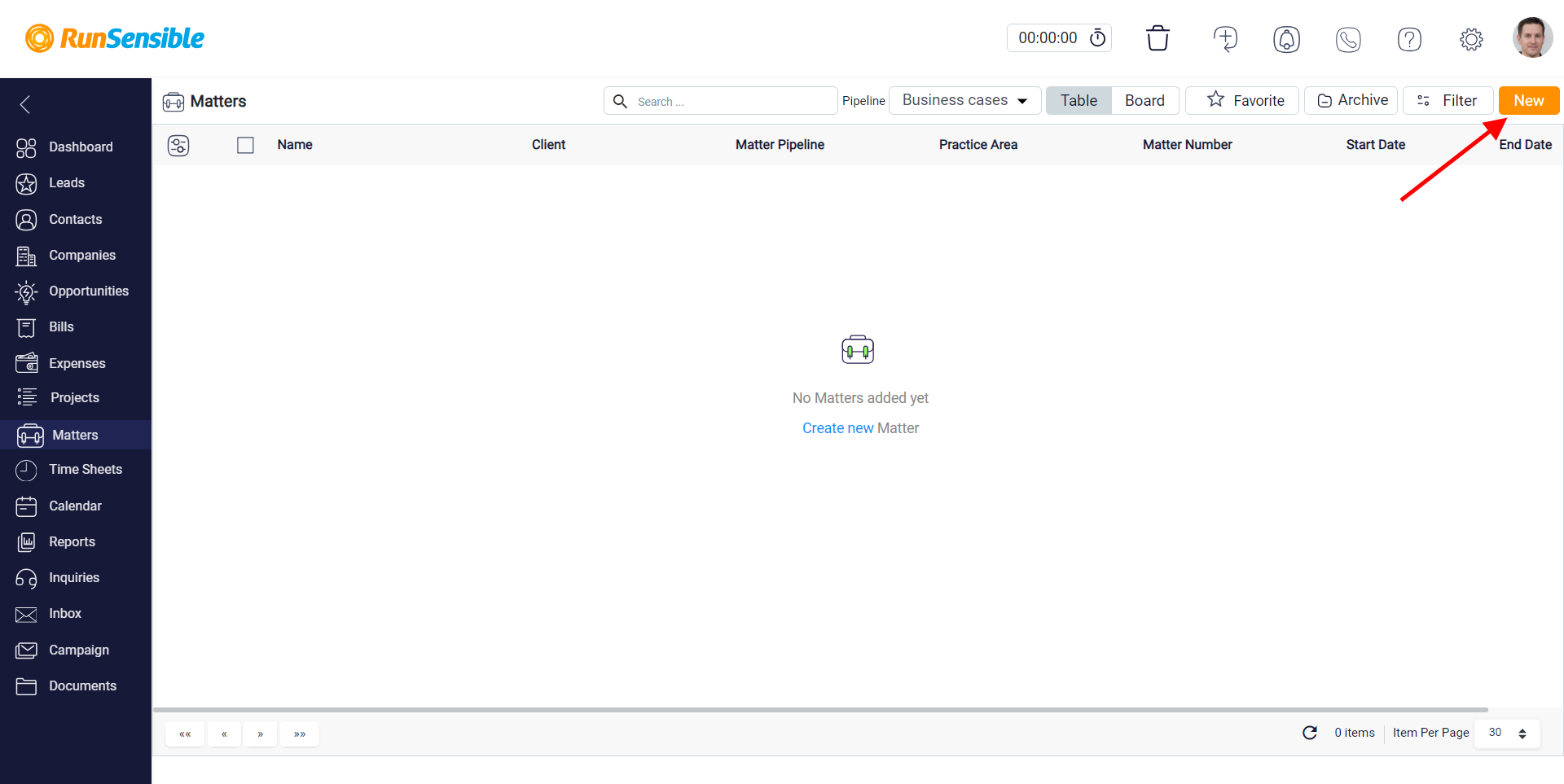1564x784 pixels.
Task: Collapse the sidebar with back arrow
Action: pyautogui.click(x=25, y=104)
